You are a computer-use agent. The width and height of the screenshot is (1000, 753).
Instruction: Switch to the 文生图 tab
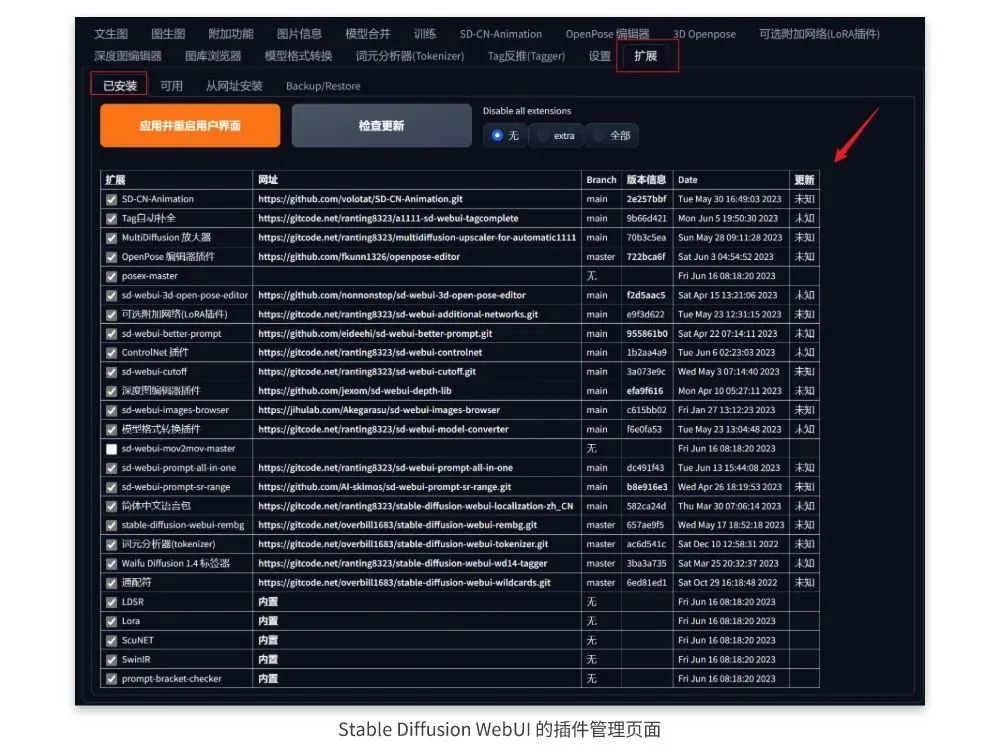click(x=111, y=34)
